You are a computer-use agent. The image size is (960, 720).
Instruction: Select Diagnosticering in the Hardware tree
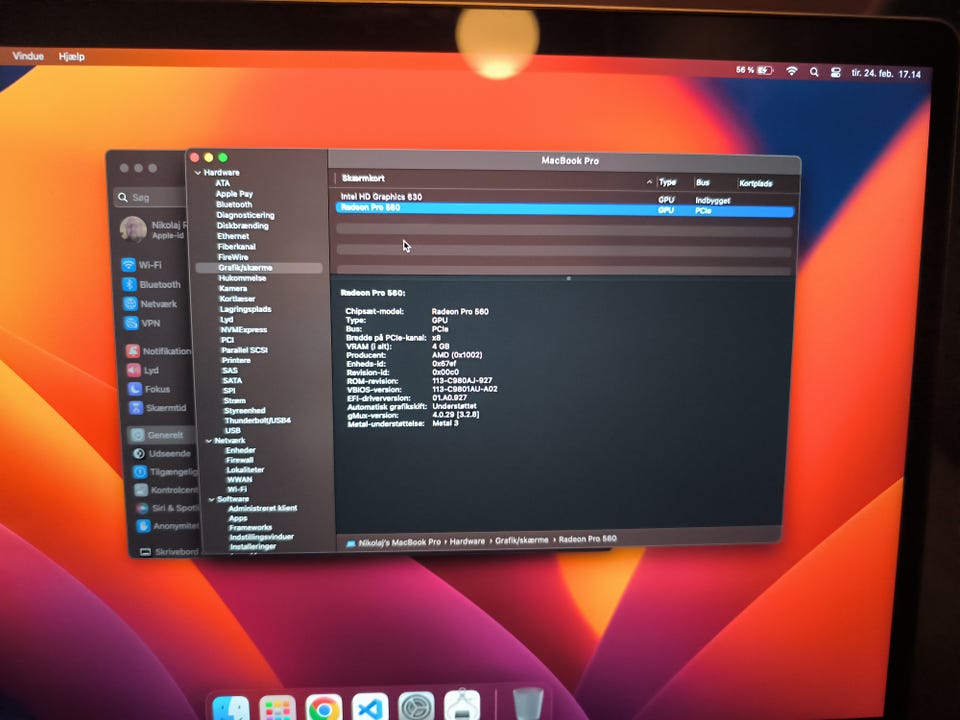[x=245, y=215]
